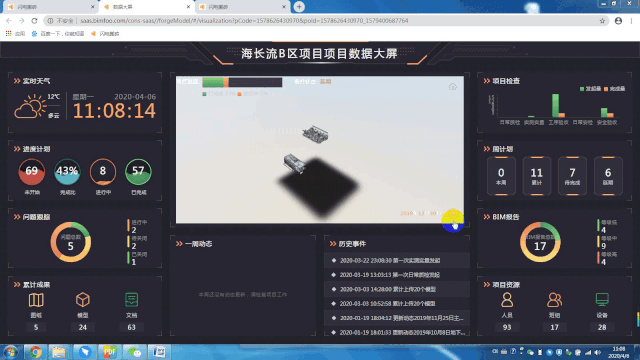
Task: Click the team group icon under 项目资源
Action: (x=554, y=300)
